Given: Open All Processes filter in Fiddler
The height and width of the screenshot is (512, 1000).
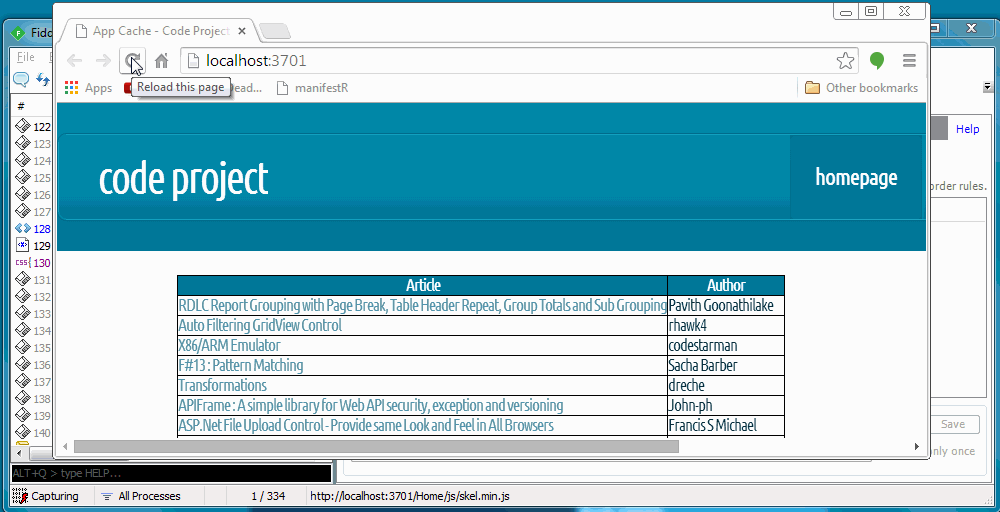Looking at the screenshot, I should [142, 496].
